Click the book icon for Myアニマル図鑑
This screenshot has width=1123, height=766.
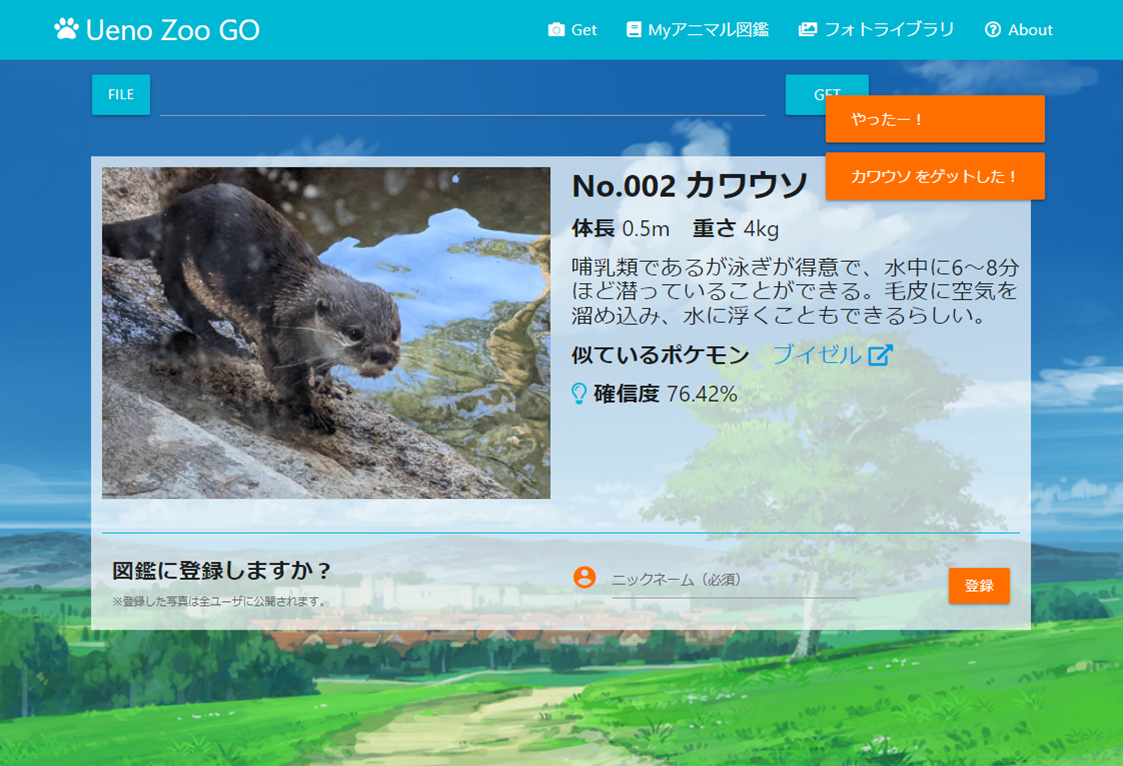point(633,29)
